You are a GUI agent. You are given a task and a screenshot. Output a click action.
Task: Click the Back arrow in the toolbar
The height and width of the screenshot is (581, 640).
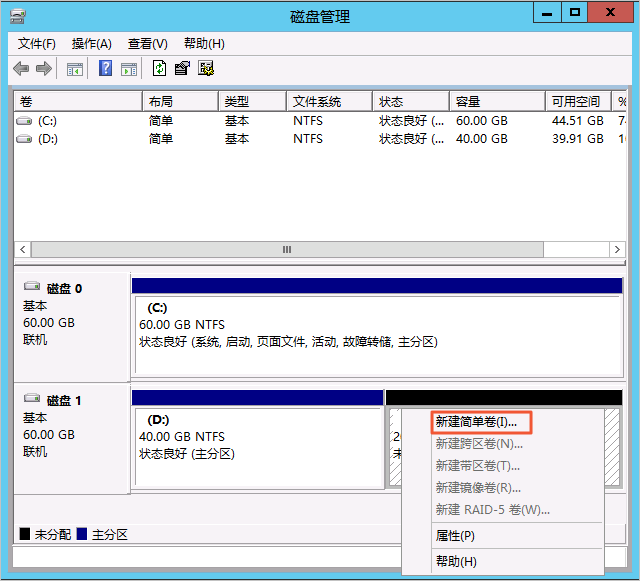click(21, 68)
